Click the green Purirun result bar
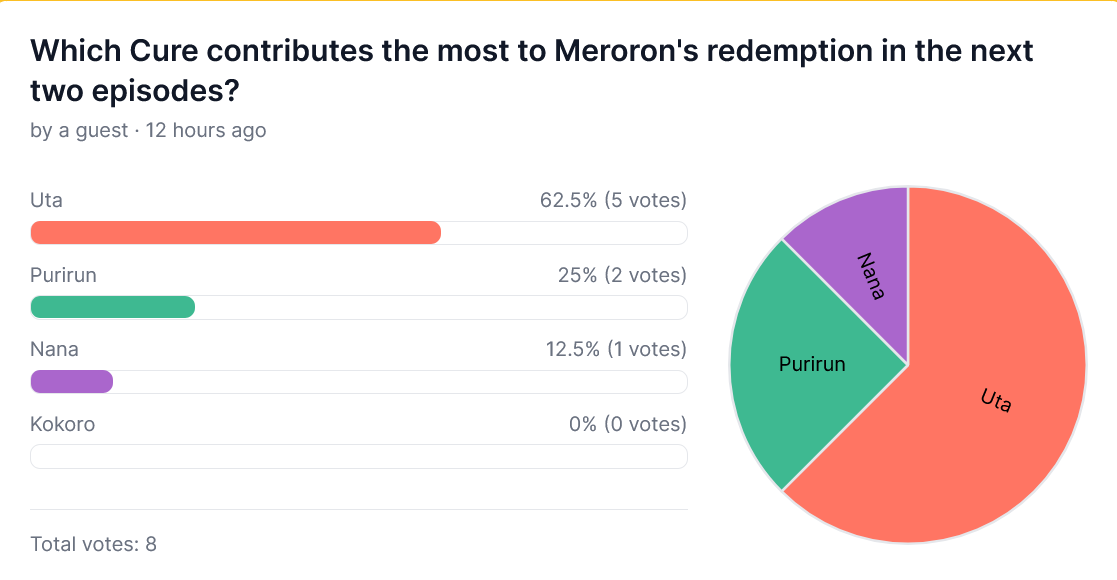The height and width of the screenshot is (580, 1117). [x=112, y=307]
